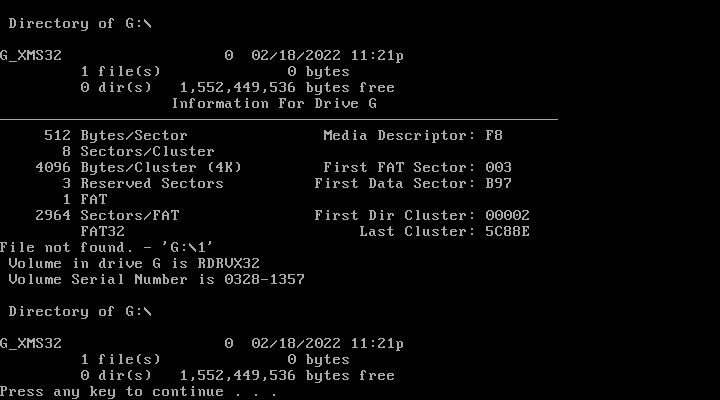This screenshot has width=720, height=400.
Task: Click the 'Press any key to continue' prompt
Action: pos(138,392)
